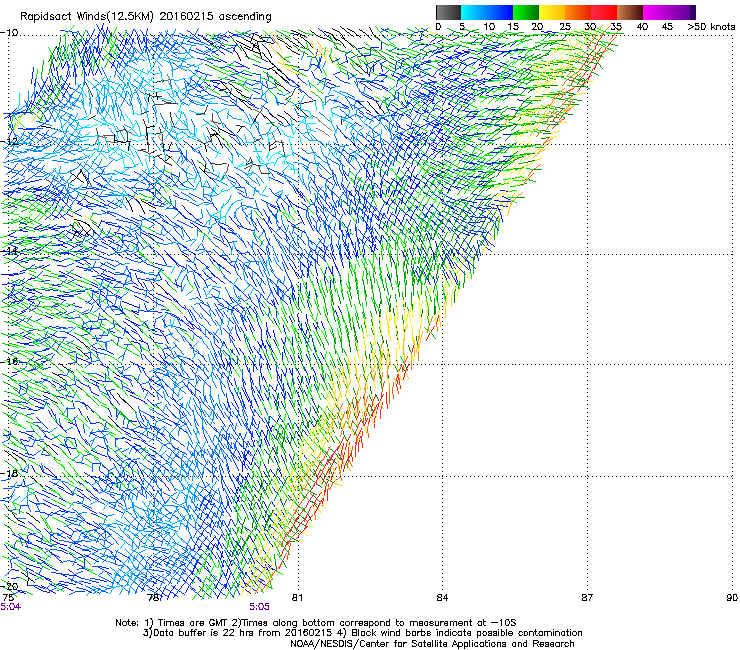Click the '-14' latitude label
The height and width of the screenshot is (650, 740).
click(9, 251)
